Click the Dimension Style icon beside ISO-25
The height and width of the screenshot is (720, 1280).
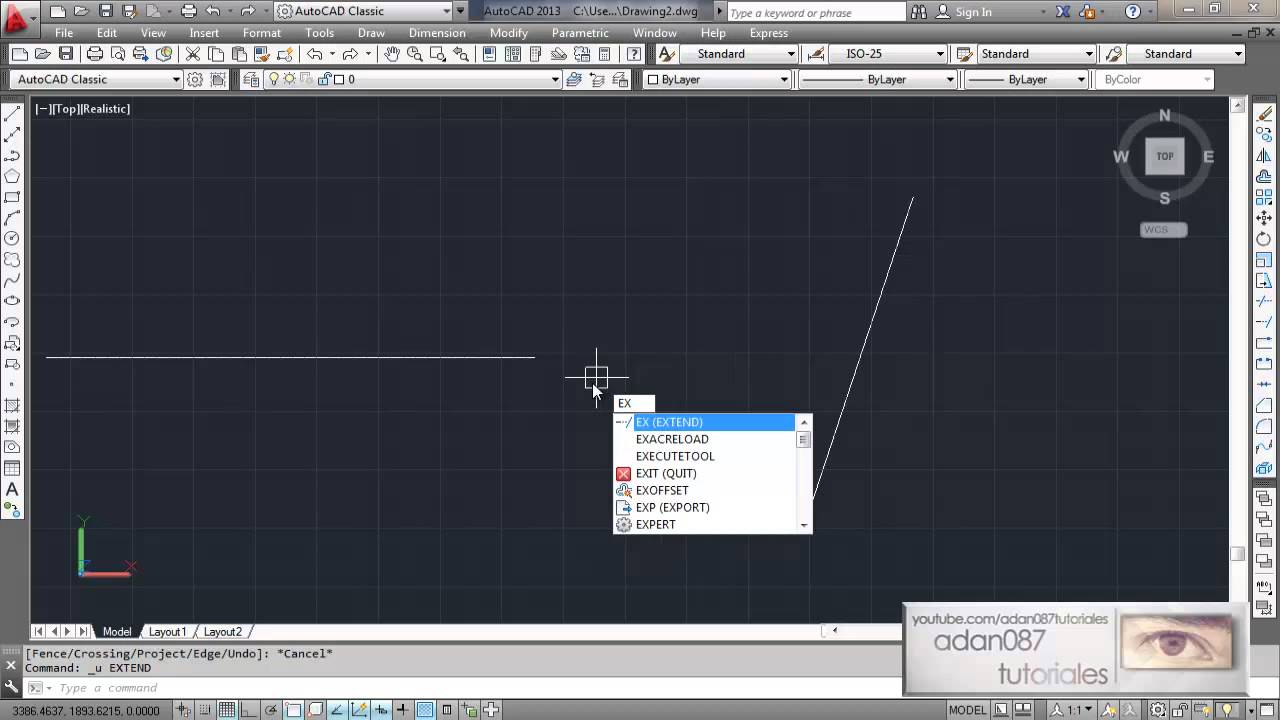pos(815,54)
